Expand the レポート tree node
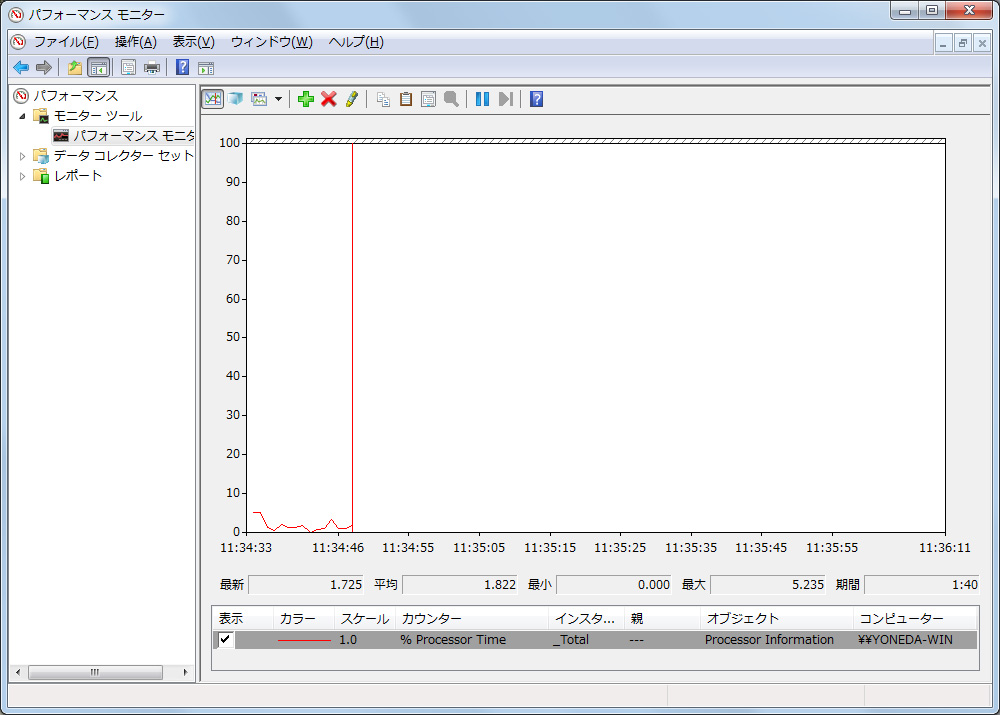Viewport: 1000px width, 715px height. pos(23,176)
